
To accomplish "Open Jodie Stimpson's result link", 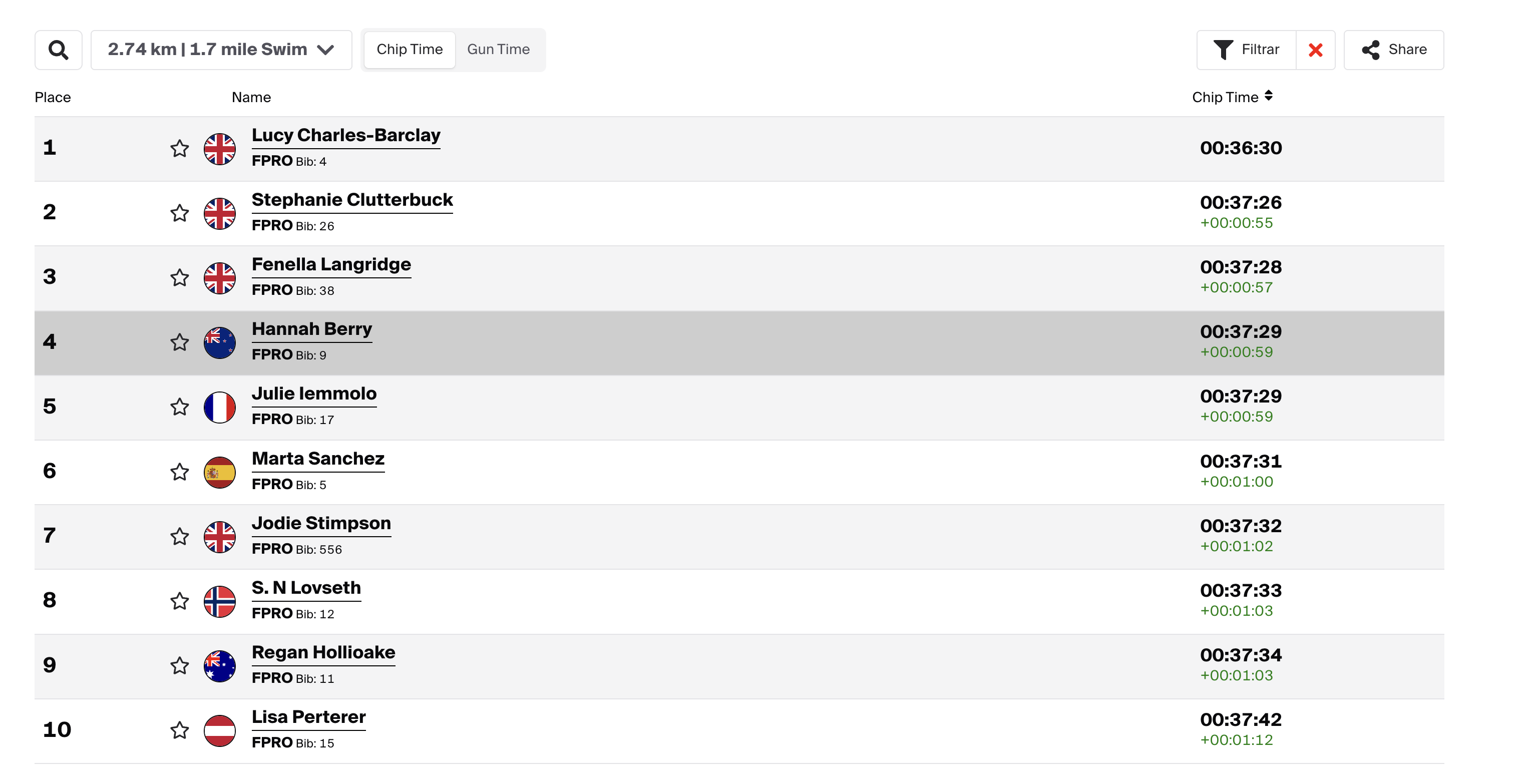I will [x=321, y=523].
